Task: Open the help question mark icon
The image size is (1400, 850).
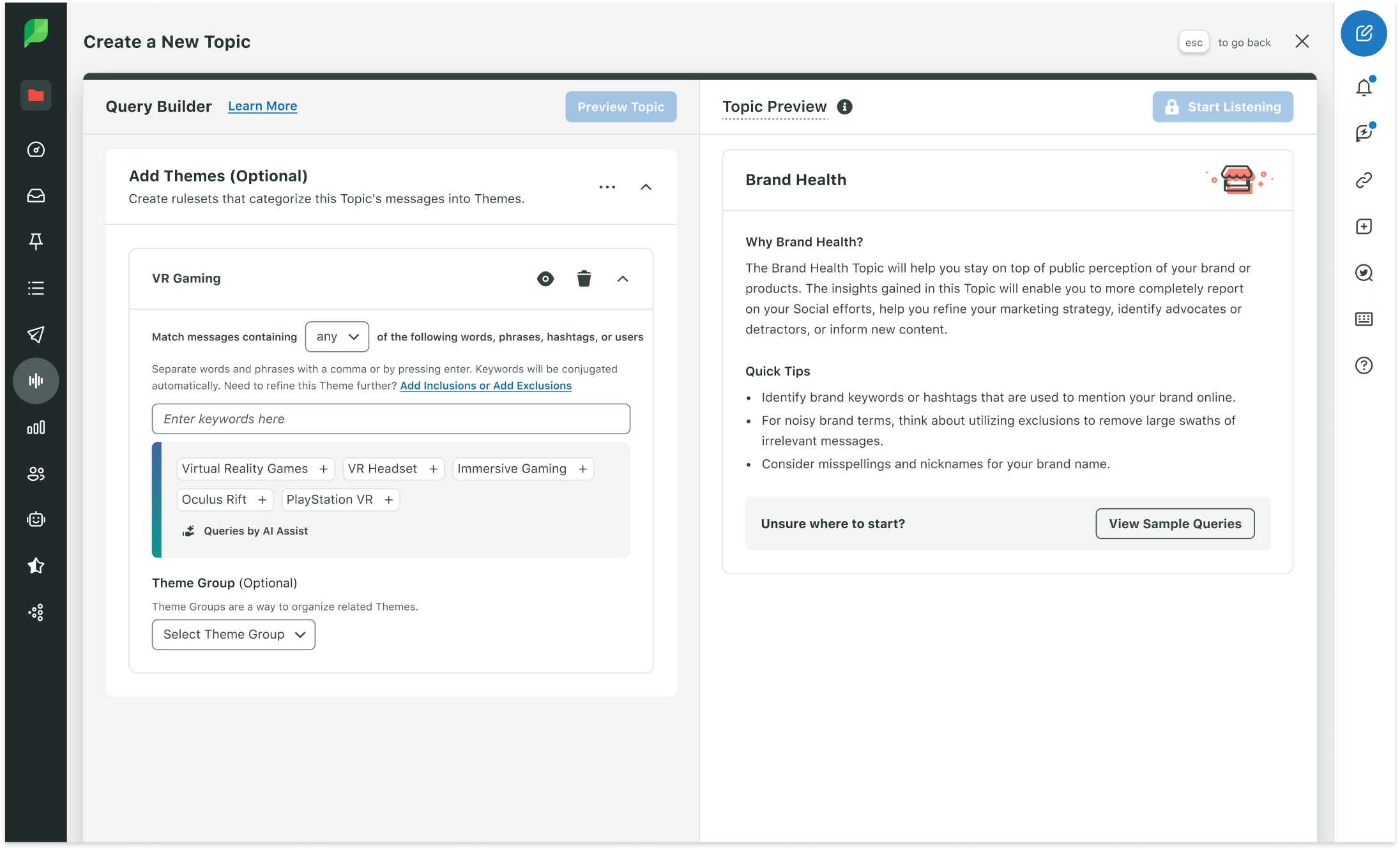Action: pyautogui.click(x=1364, y=365)
